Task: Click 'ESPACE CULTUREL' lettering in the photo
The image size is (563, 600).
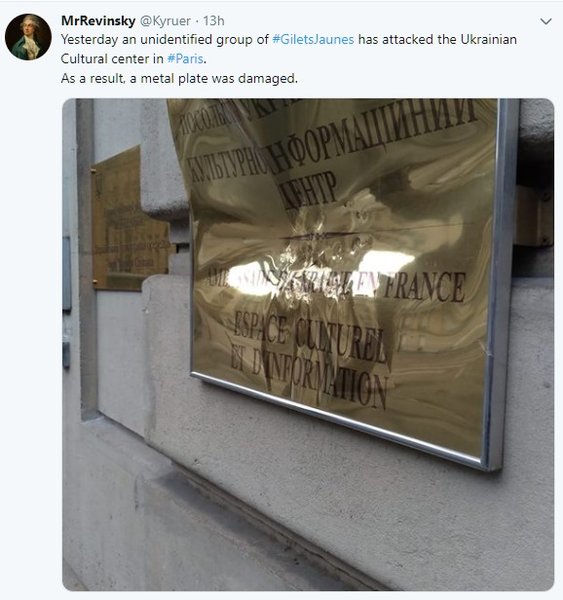Action: 309,336
